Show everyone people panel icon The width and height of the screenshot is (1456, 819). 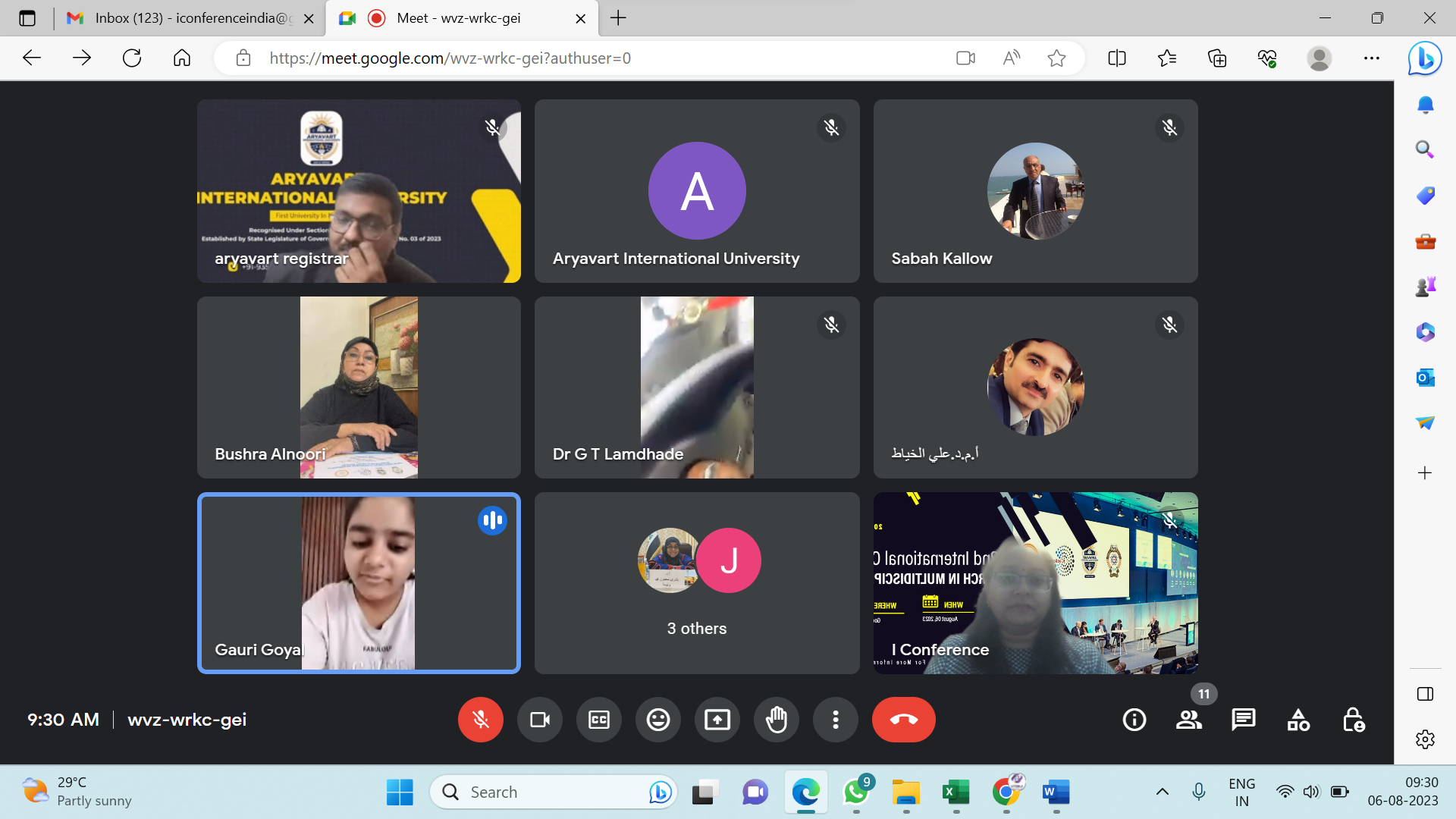tap(1188, 719)
